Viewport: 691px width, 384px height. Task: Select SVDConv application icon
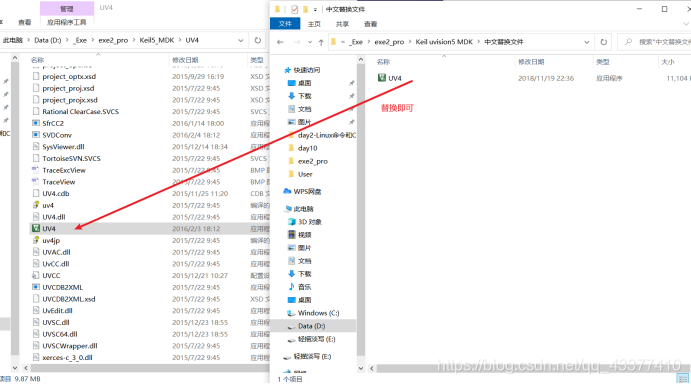(x=36, y=135)
